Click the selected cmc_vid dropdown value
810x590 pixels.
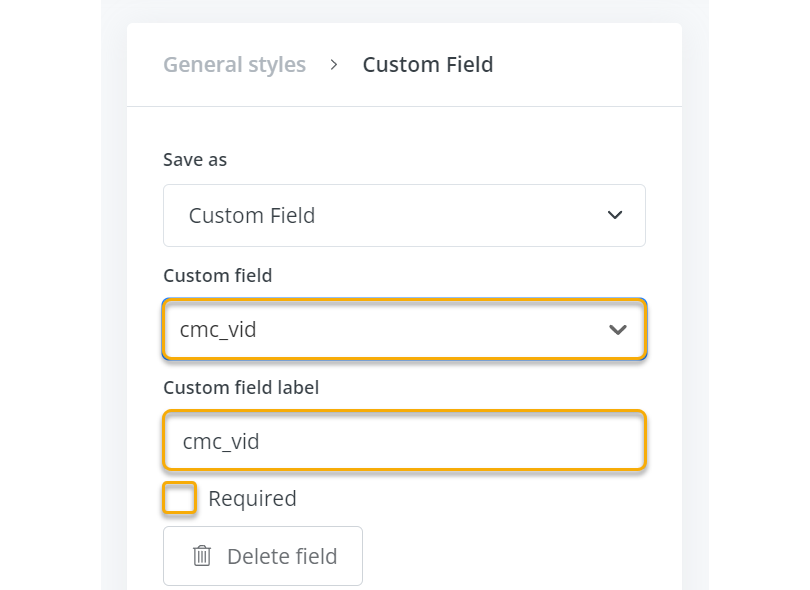(x=218, y=329)
